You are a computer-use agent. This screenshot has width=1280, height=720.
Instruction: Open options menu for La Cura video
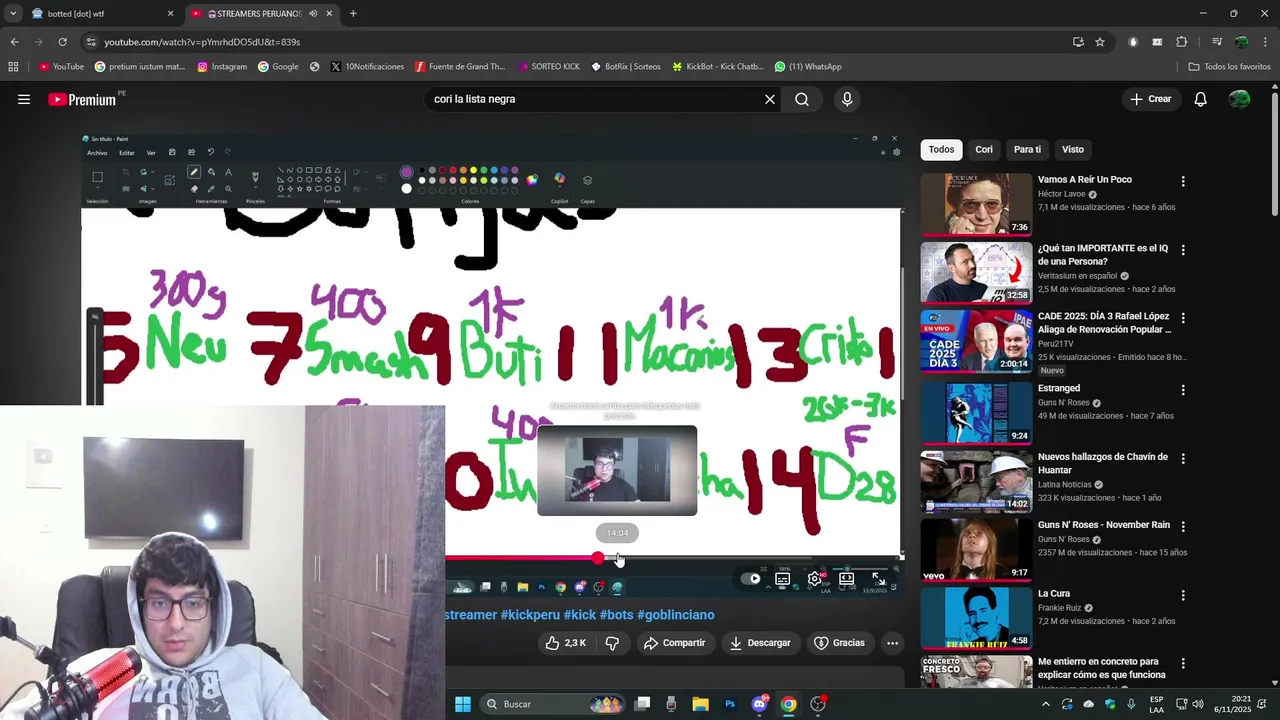coord(1183,595)
